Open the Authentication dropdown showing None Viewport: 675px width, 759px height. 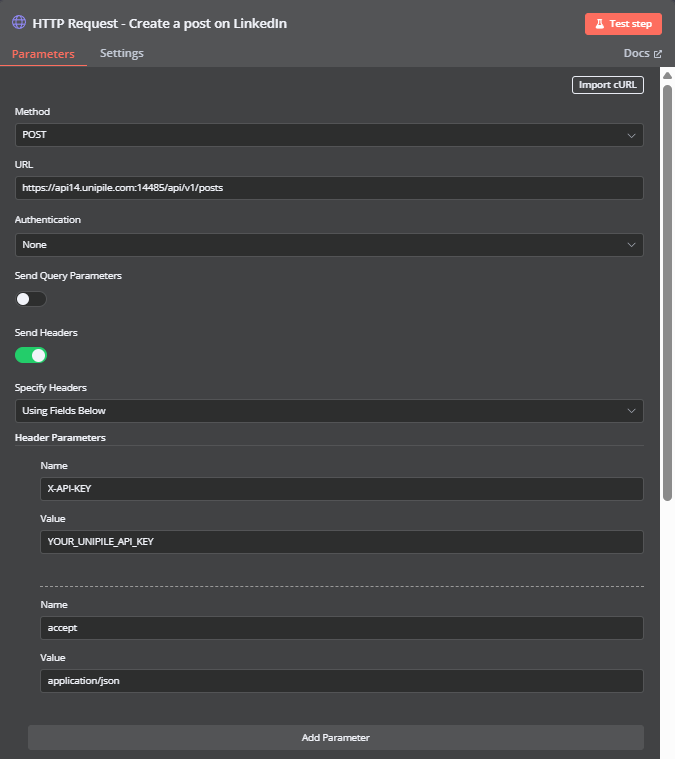coord(329,245)
